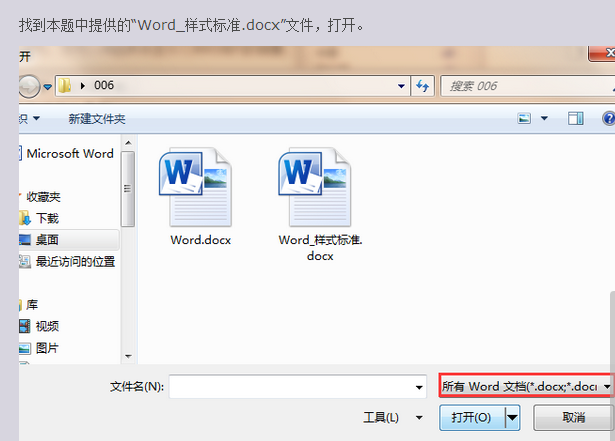615x441 pixels.
Task: Open the Word.docx file thumbnail
Action: click(195, 187)
